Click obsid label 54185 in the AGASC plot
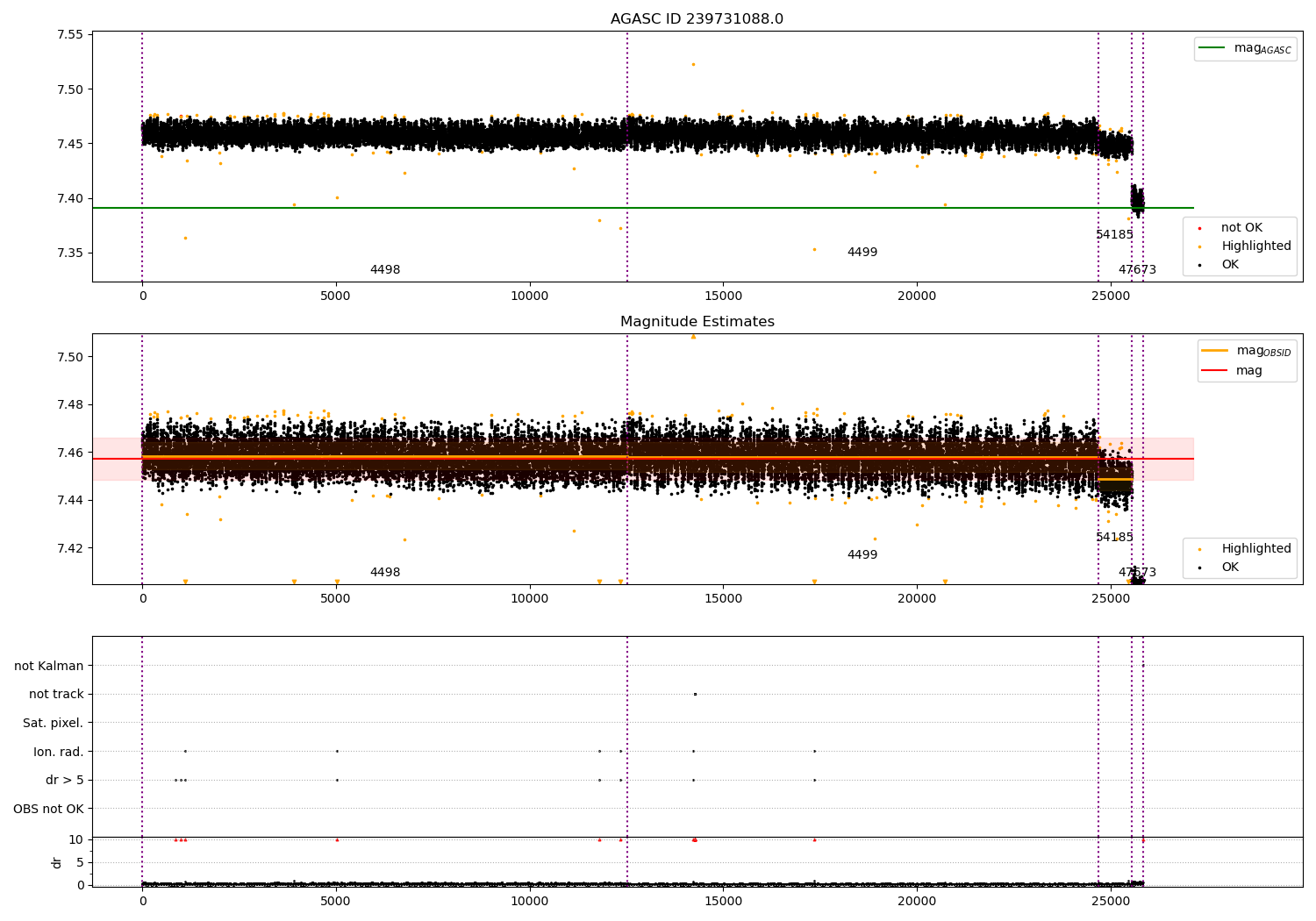The width and height of the screenshot is (1316, 921). click(1114, 235)
